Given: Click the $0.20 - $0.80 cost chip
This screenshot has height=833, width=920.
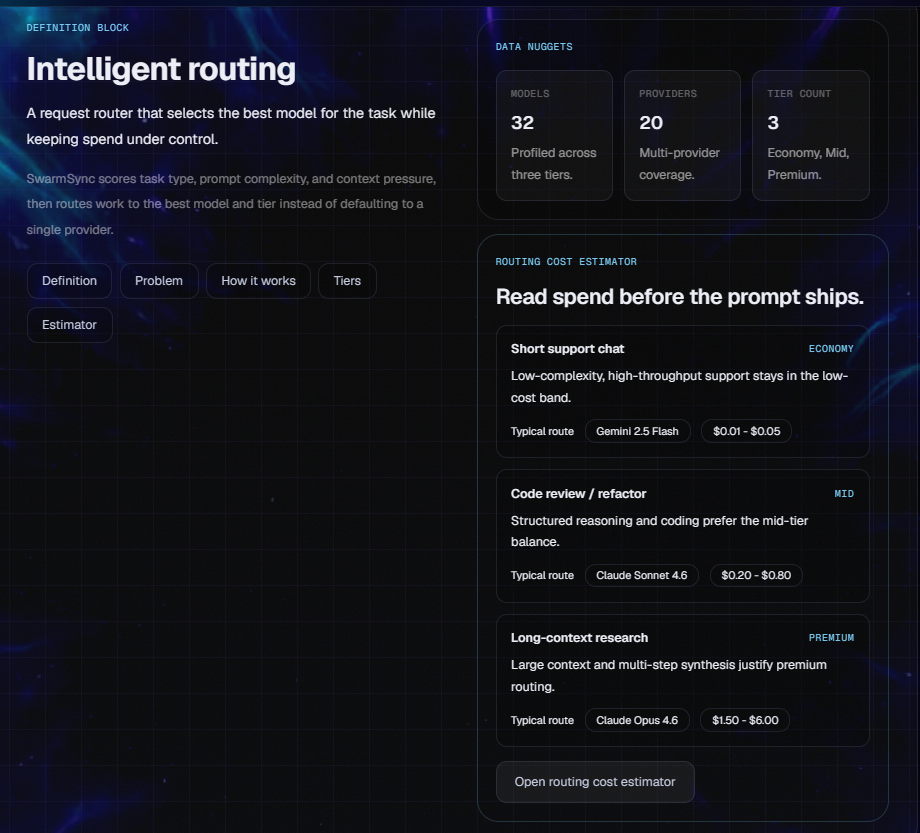Looking at the screenshot, I should pos(756,575).
